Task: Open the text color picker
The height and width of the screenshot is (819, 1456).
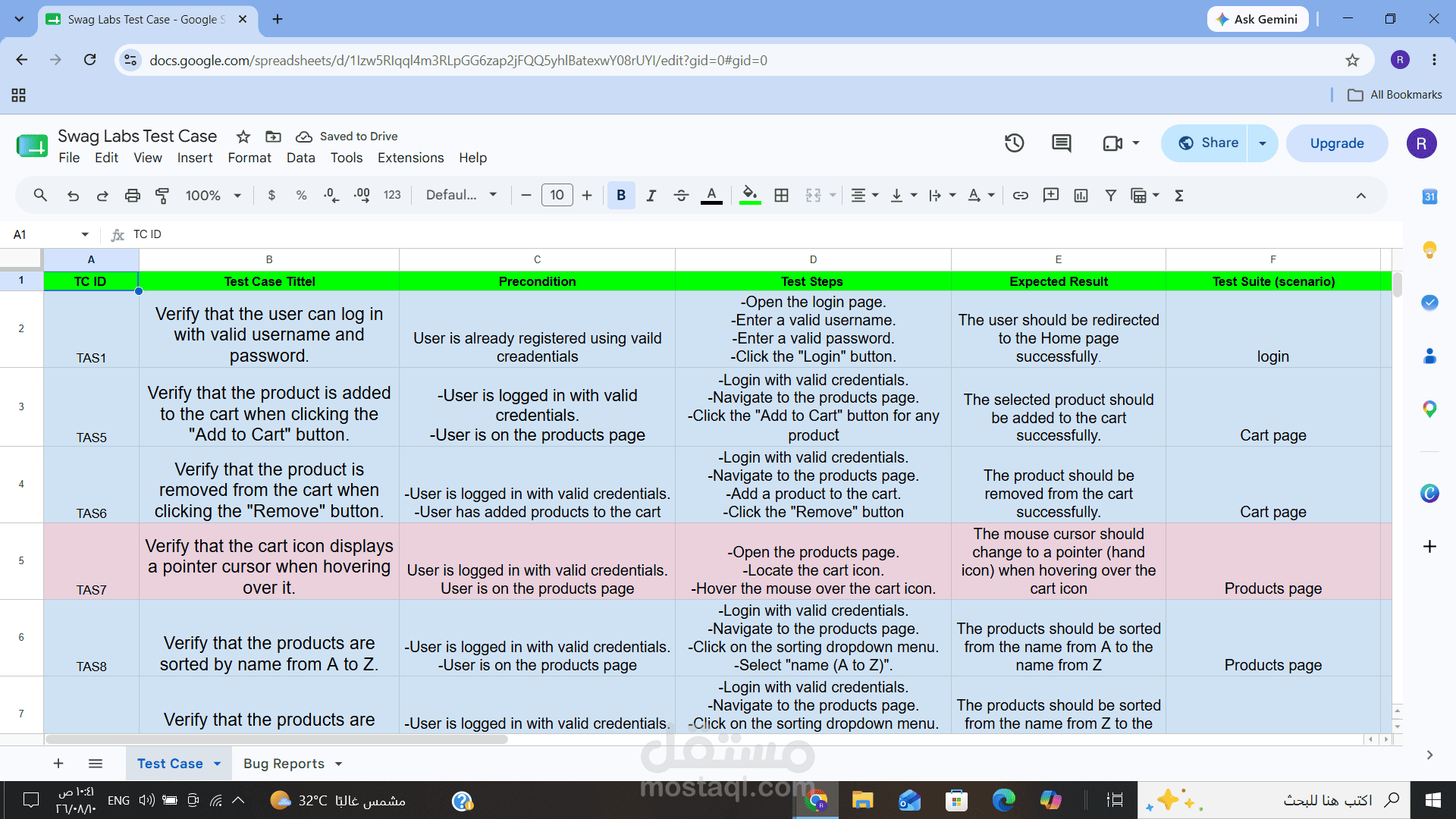Action: click(x=711, y=196)
